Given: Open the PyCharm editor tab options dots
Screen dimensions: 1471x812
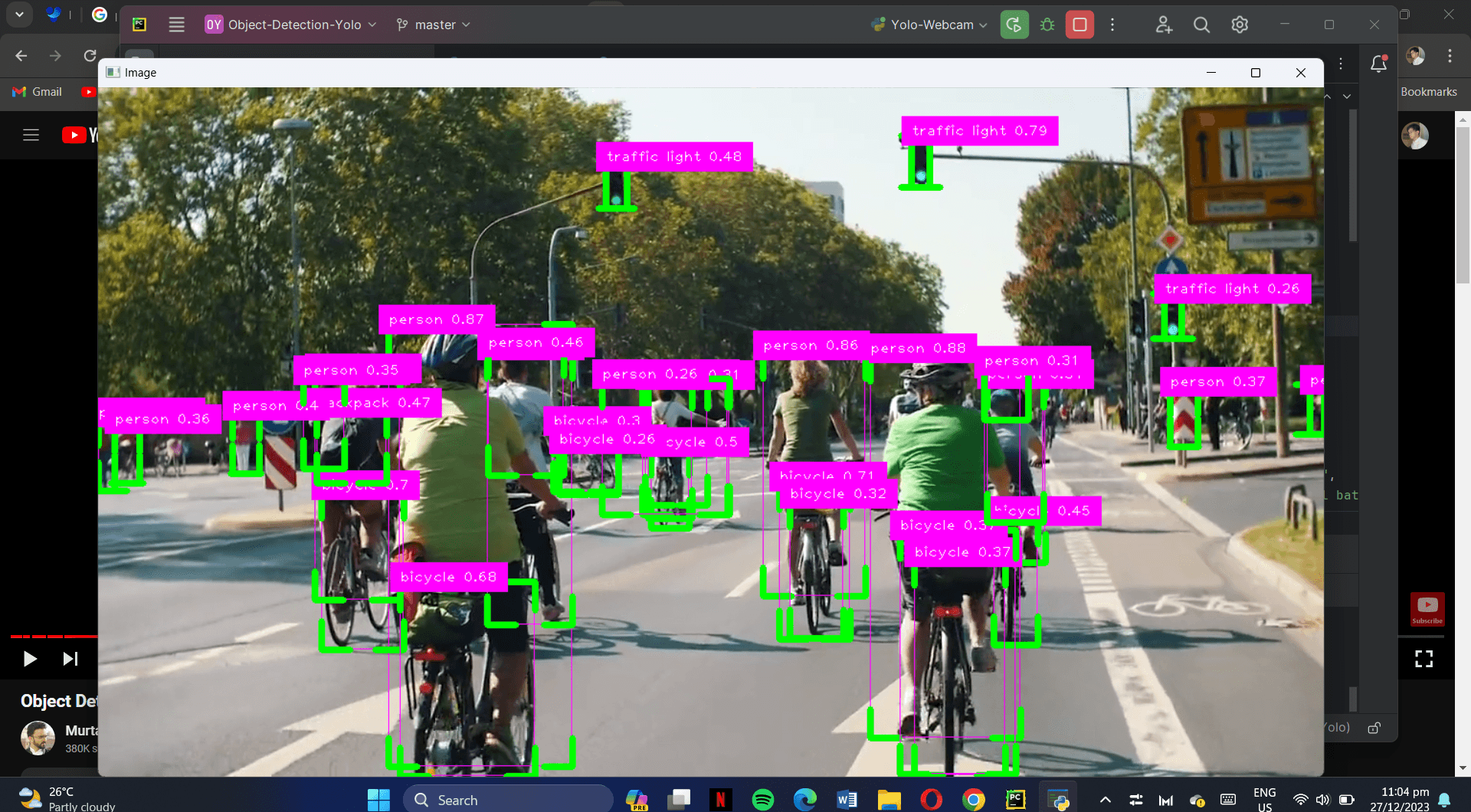Looking at the screenshot, I should click(x=1341, y=64).
